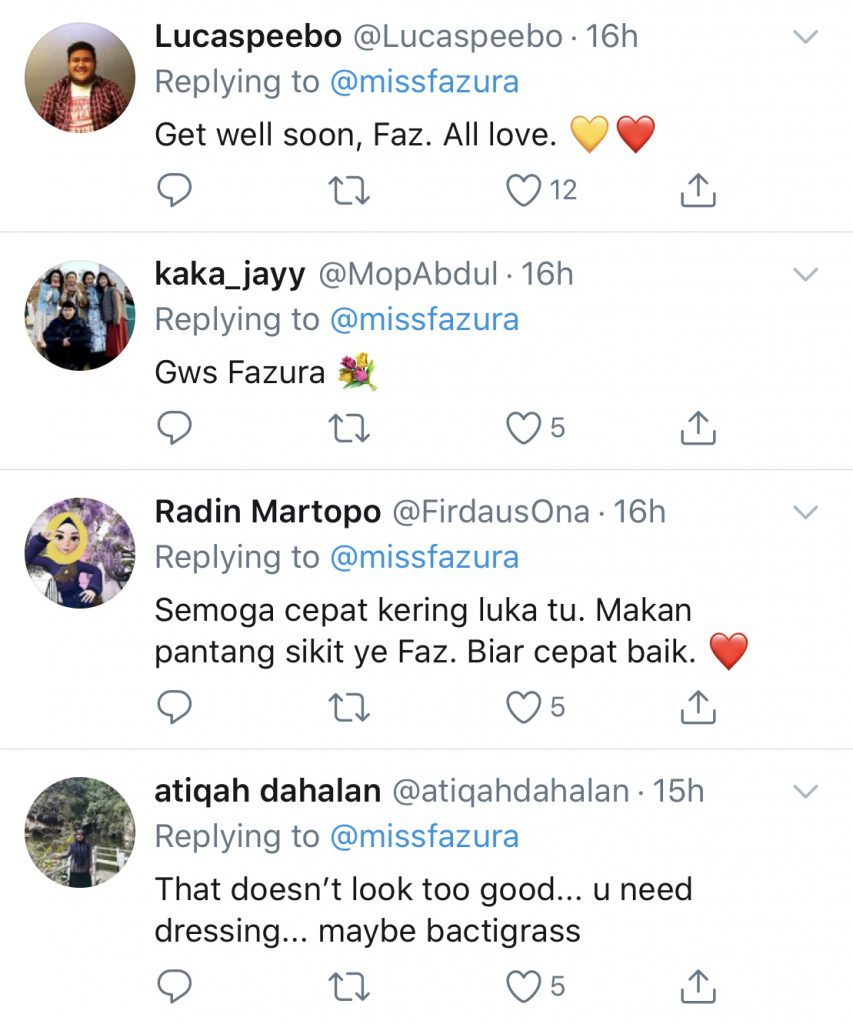This screenshot has width=853, height=1024.
Task: View kaka_jayy's profile picture
Action: click(x=79, y=315)
